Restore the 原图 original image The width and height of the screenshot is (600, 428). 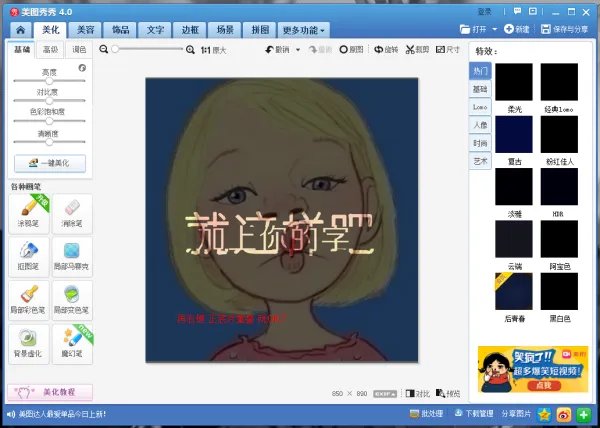tap(351, 50)
